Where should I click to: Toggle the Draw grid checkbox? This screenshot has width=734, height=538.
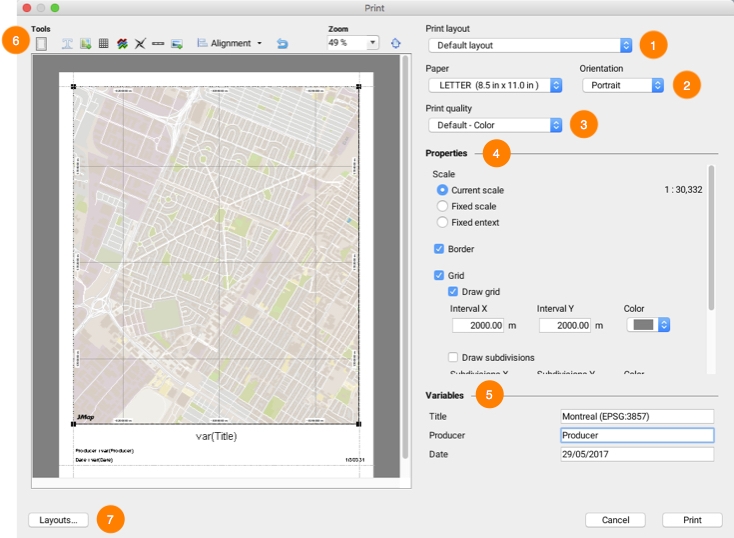click(x=453, y=292)
